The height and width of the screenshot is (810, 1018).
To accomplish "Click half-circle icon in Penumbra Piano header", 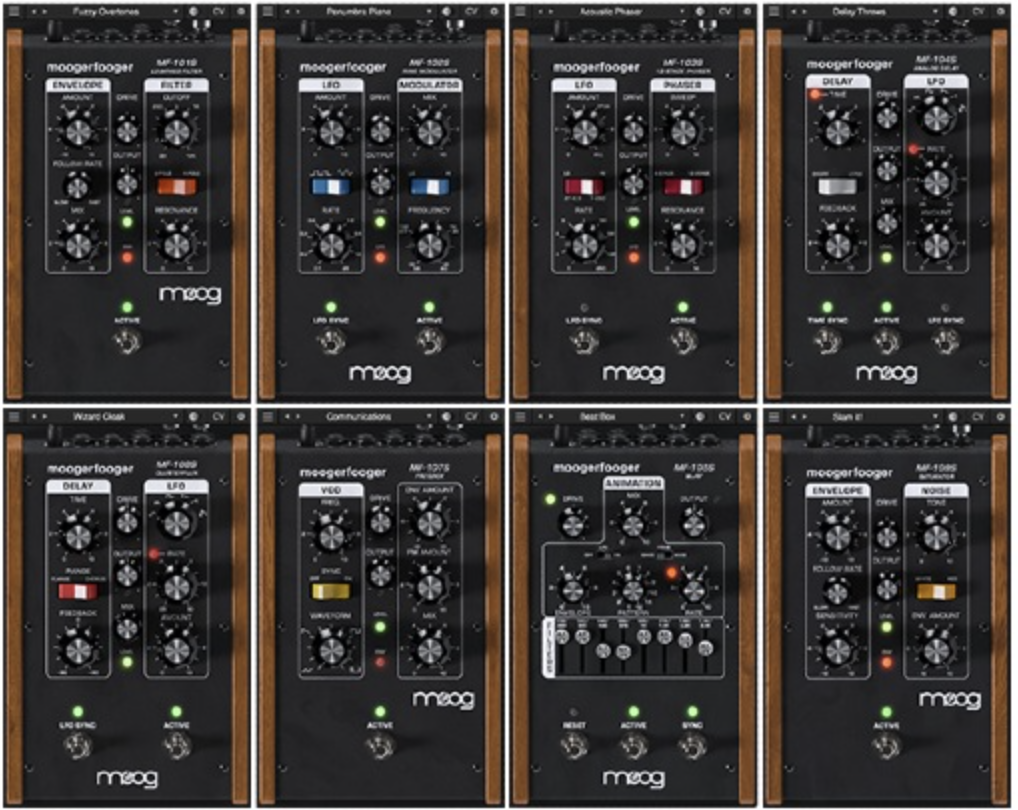I will click(447, 11).
